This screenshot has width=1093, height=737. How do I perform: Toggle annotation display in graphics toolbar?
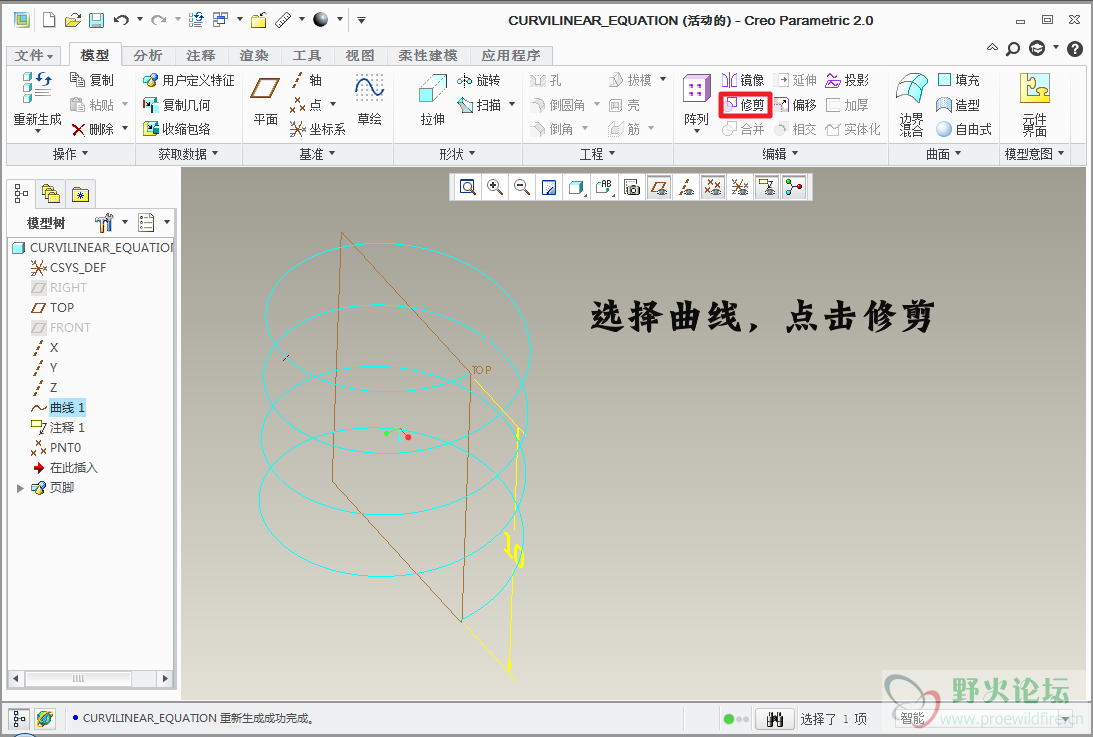[767, 187]
